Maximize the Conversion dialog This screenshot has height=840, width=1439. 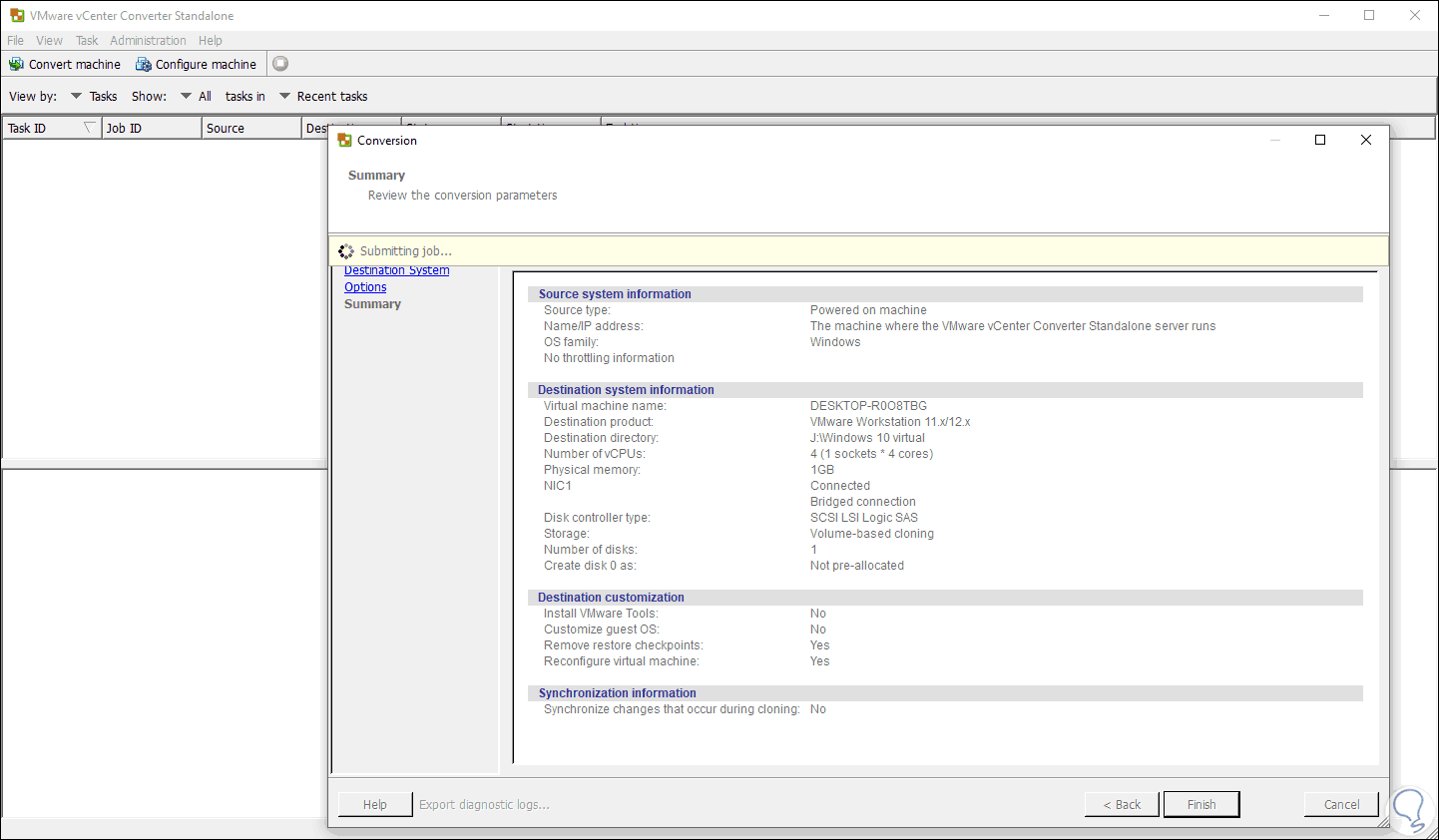point(1320,140)
